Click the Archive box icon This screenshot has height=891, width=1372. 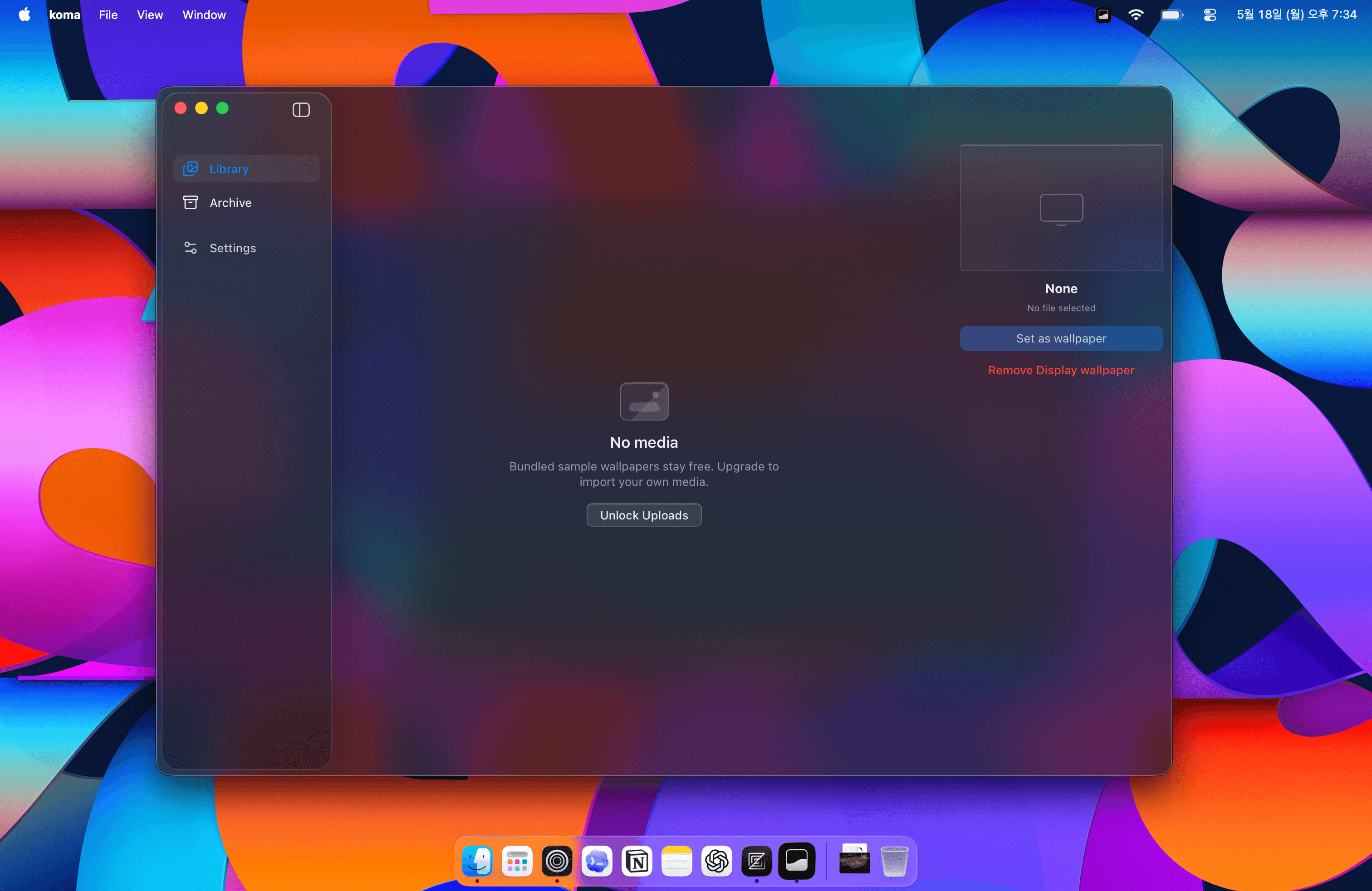tap(190, 202)
